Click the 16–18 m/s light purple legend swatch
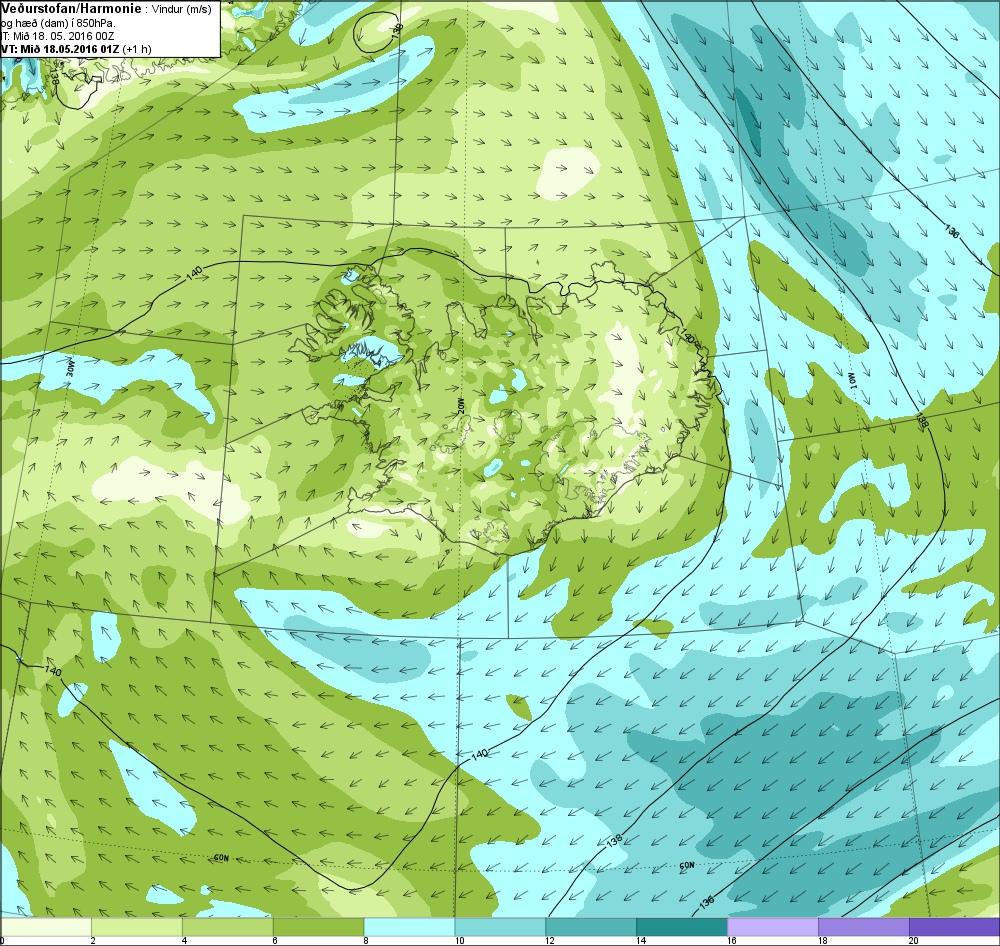1000x946 pixels. 773,926
